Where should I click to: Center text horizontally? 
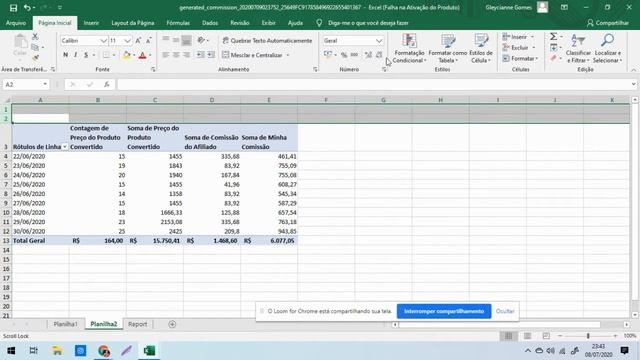tap(176, 55)
